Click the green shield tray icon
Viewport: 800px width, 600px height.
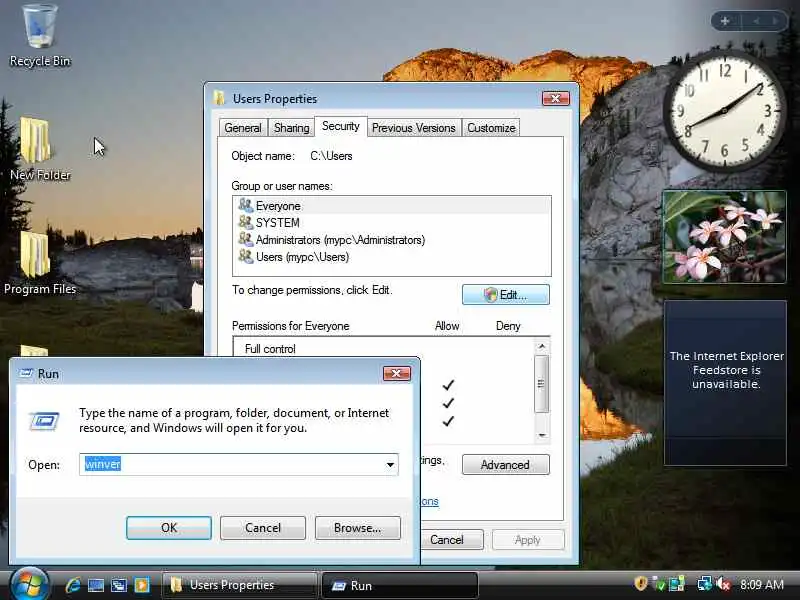pos(659,584)
